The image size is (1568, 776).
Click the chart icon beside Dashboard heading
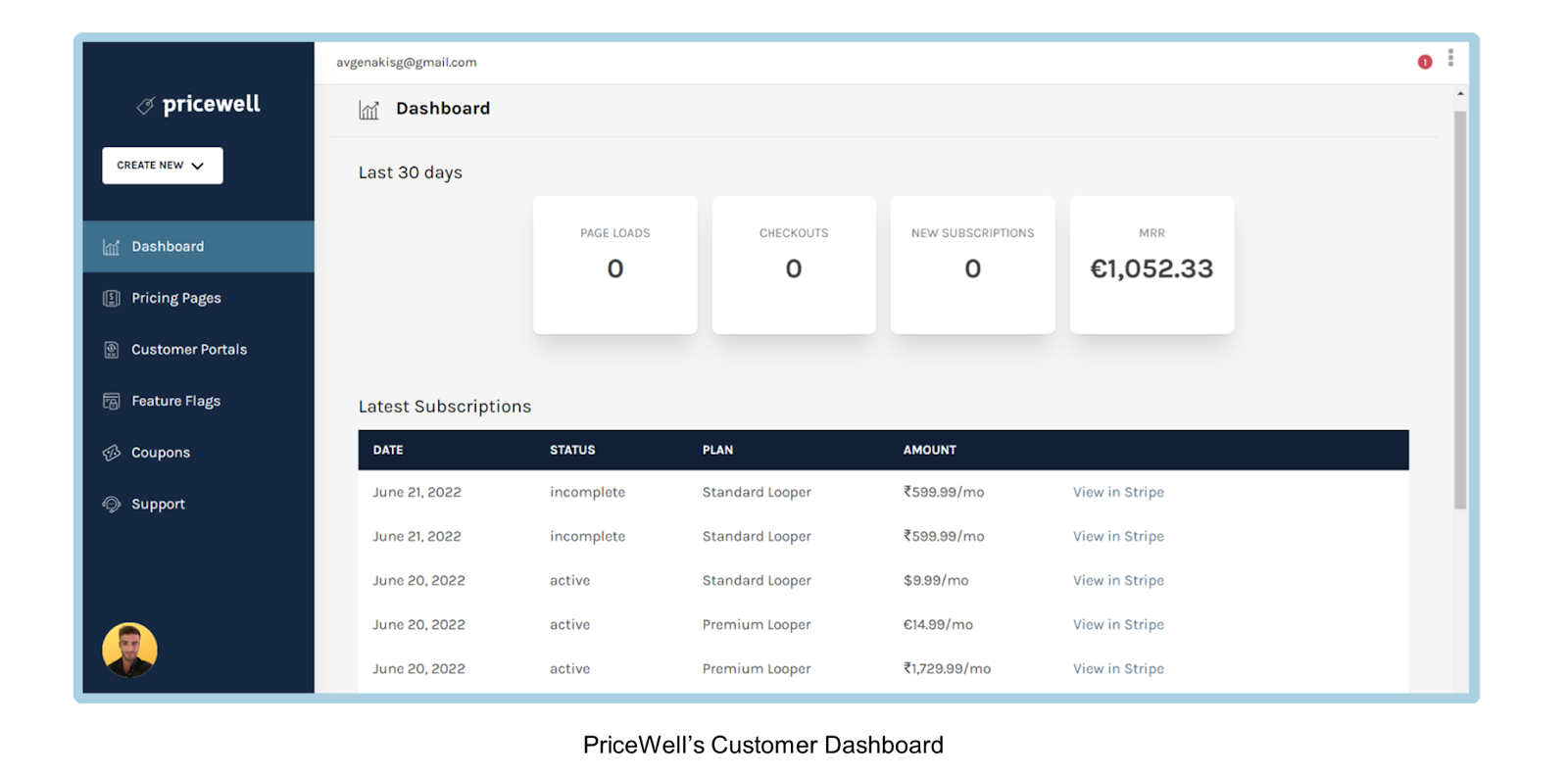coord(368,110)
